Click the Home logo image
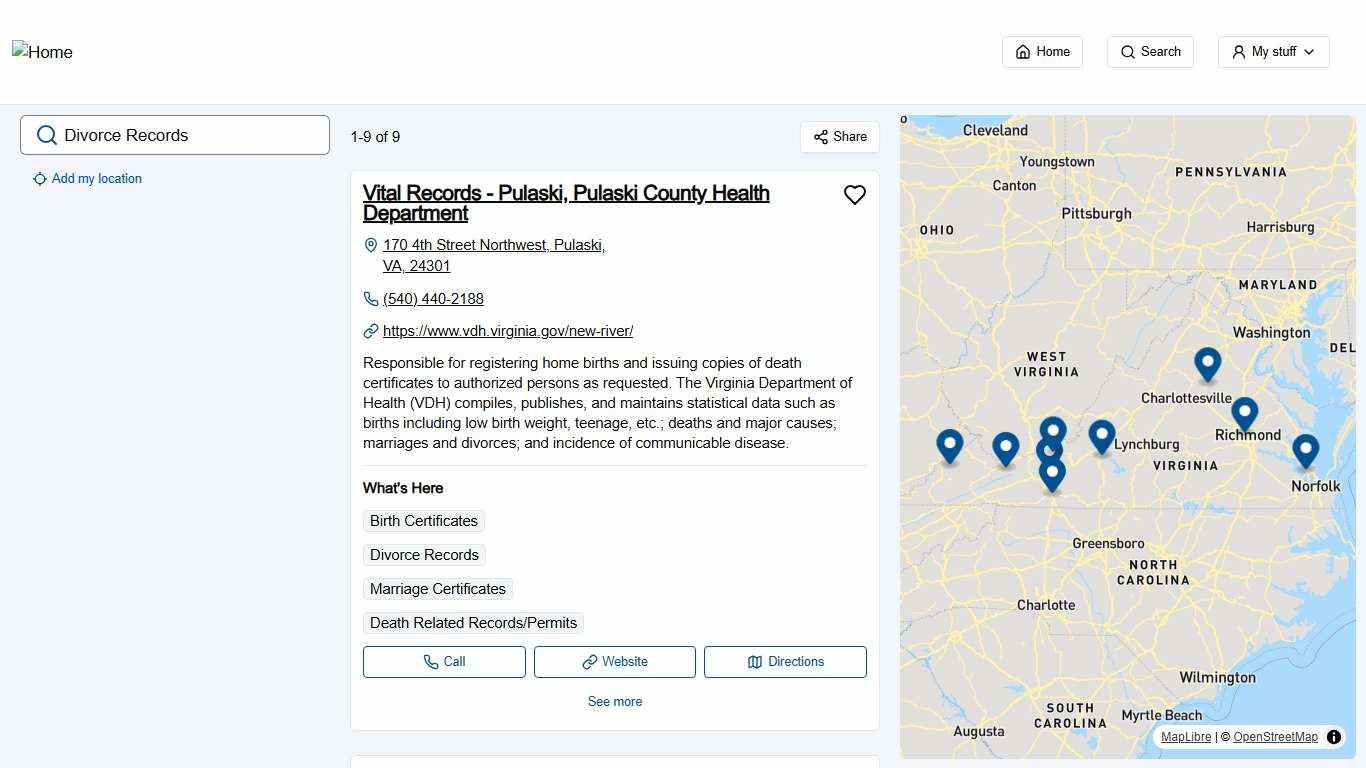The image size is (1366, 768). pos(42,52)
